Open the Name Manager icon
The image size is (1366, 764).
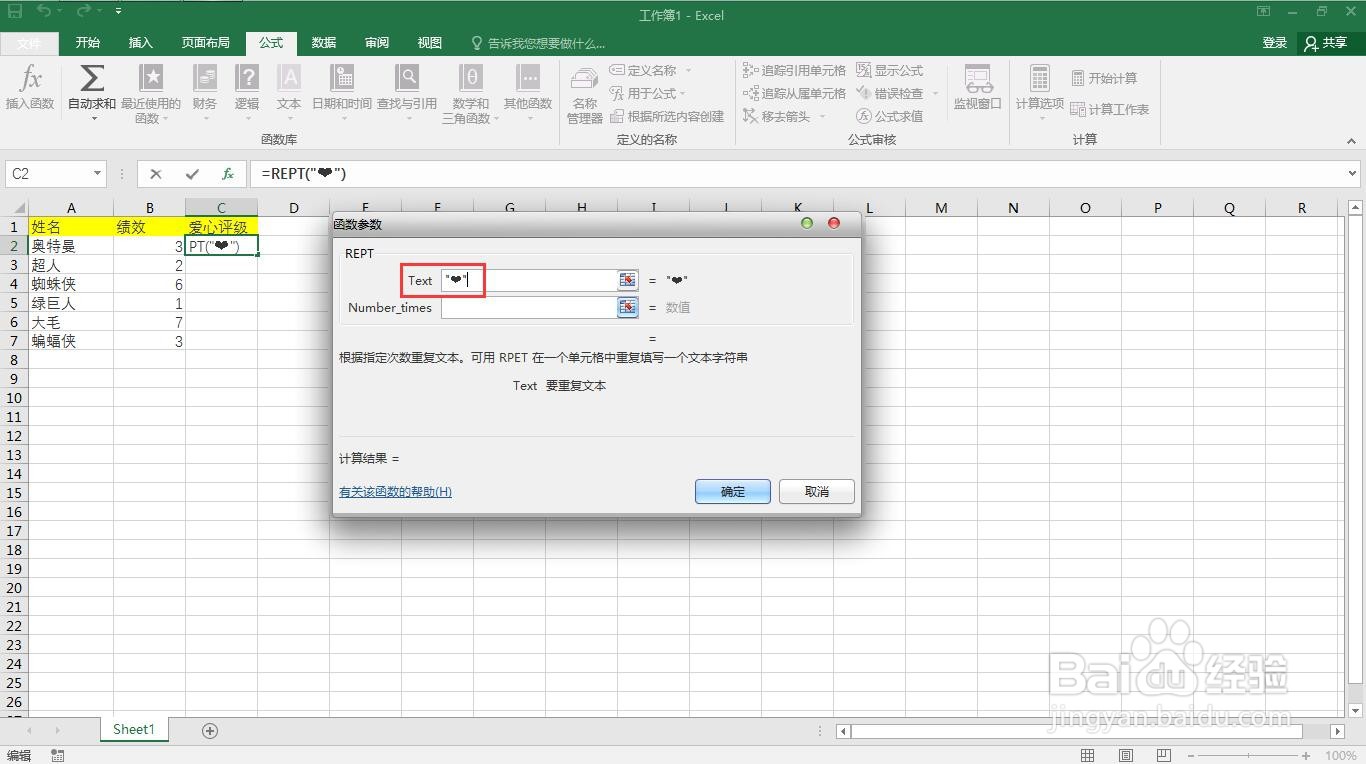[585, 79]
